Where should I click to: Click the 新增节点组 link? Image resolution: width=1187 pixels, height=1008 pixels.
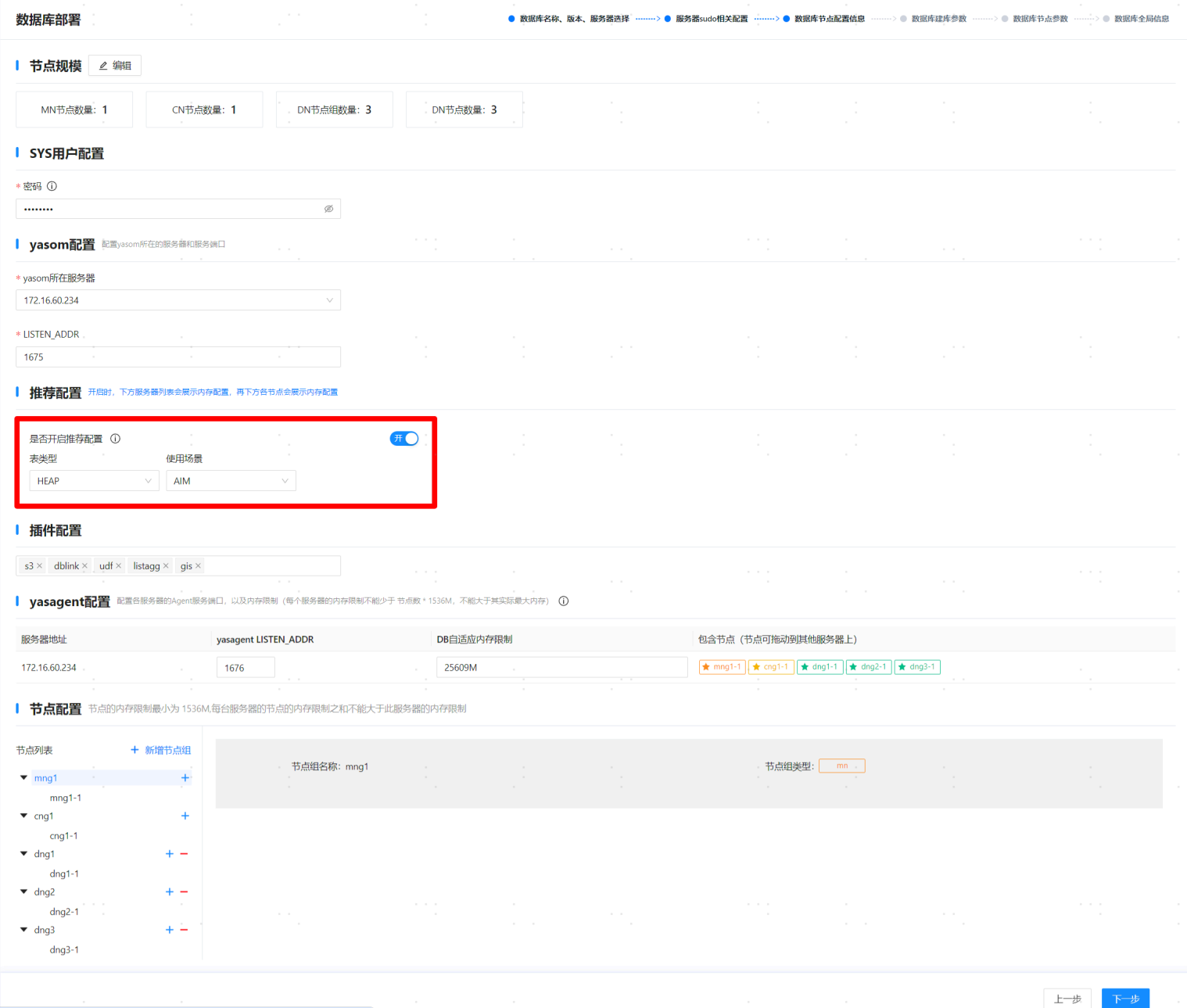click(160, 750)
